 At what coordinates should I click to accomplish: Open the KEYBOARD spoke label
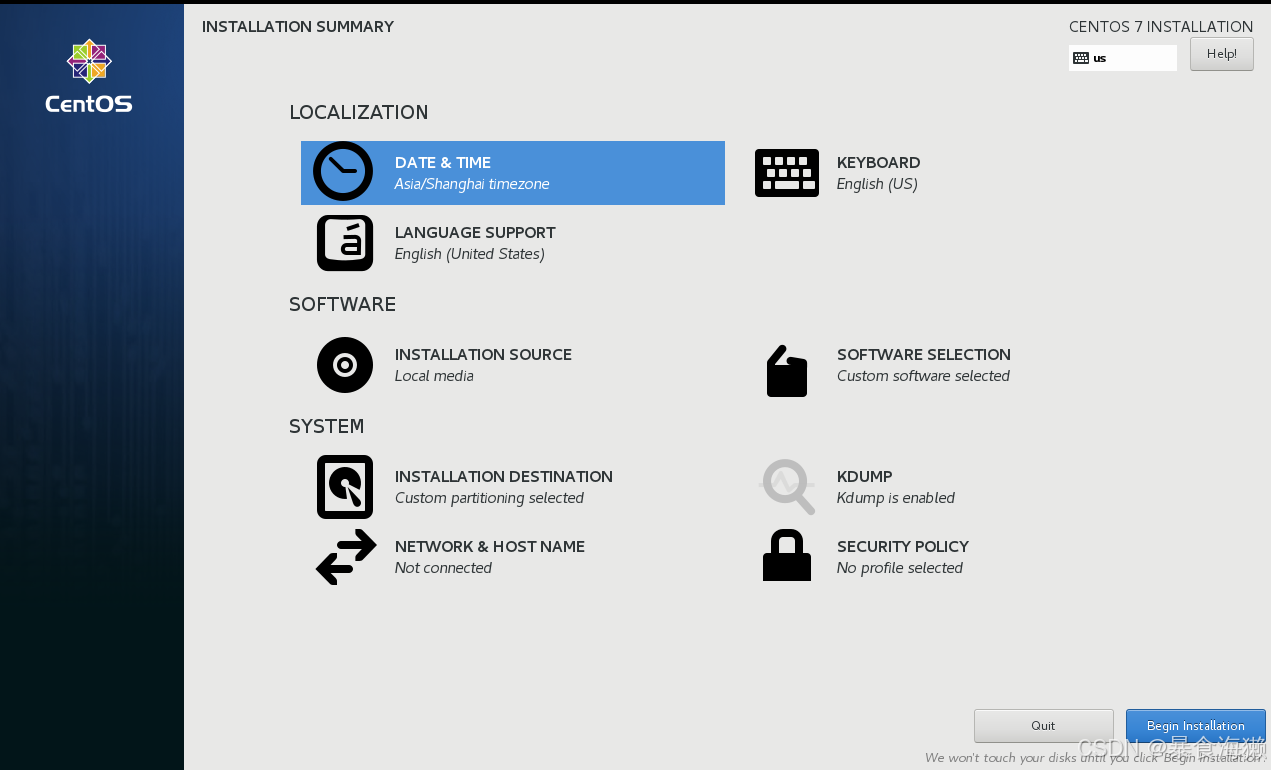879,162
